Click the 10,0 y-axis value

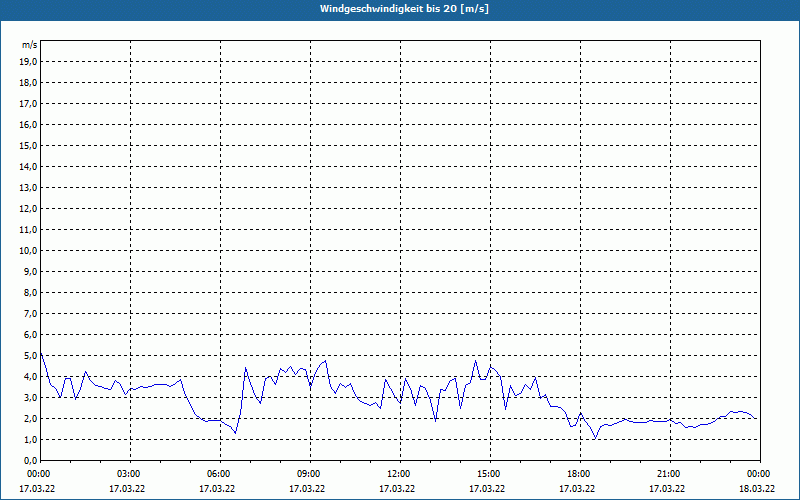(x=29, y=250)
